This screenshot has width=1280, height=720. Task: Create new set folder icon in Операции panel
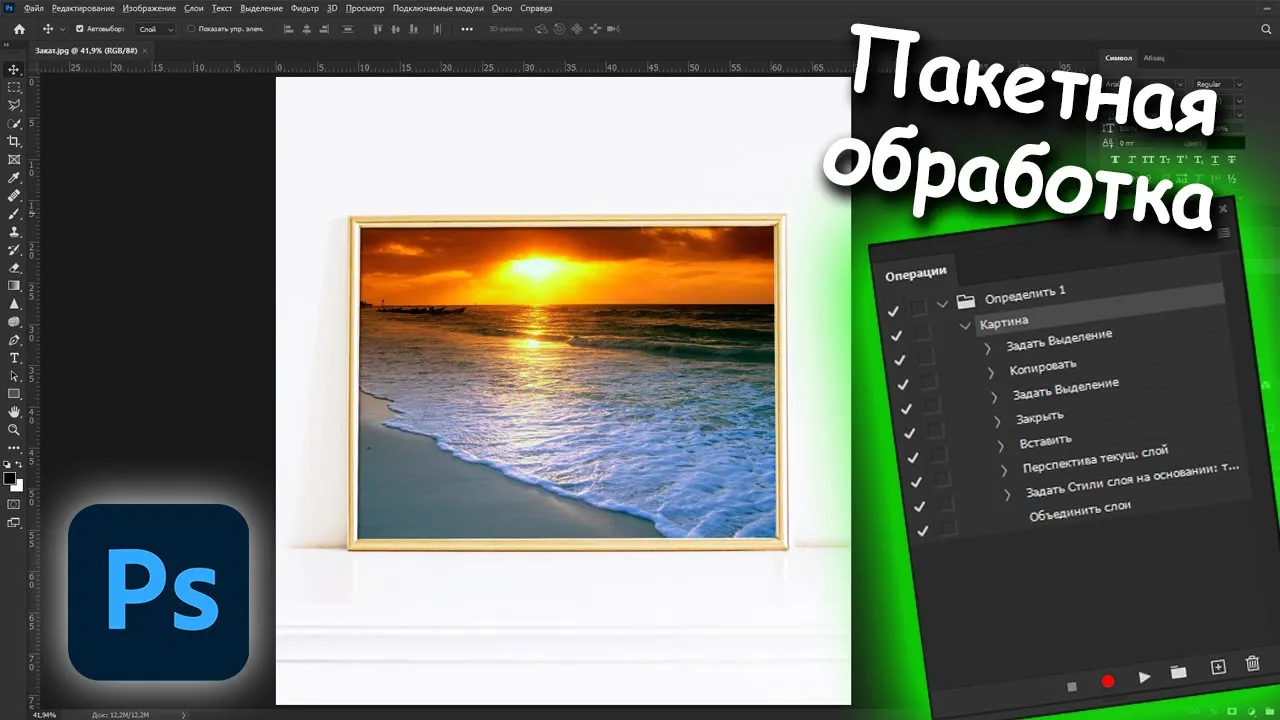(x=1179, y=672)
